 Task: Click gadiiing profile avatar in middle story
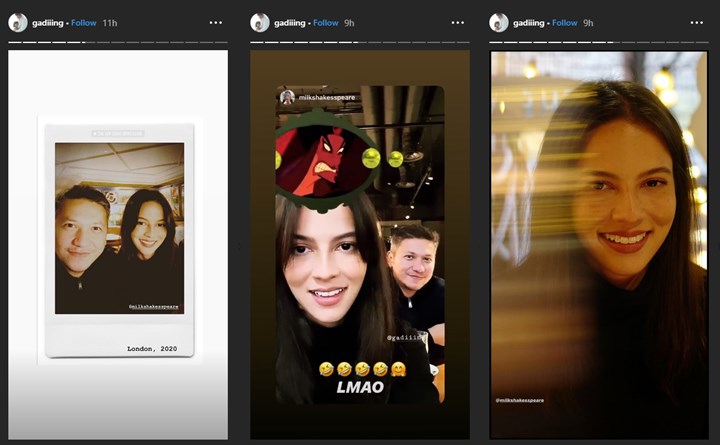pyautogui.click(x=259, y=22)
